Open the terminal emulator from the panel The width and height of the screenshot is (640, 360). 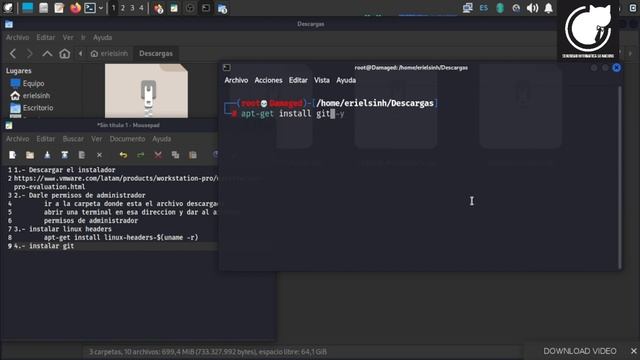pos(90,8)
